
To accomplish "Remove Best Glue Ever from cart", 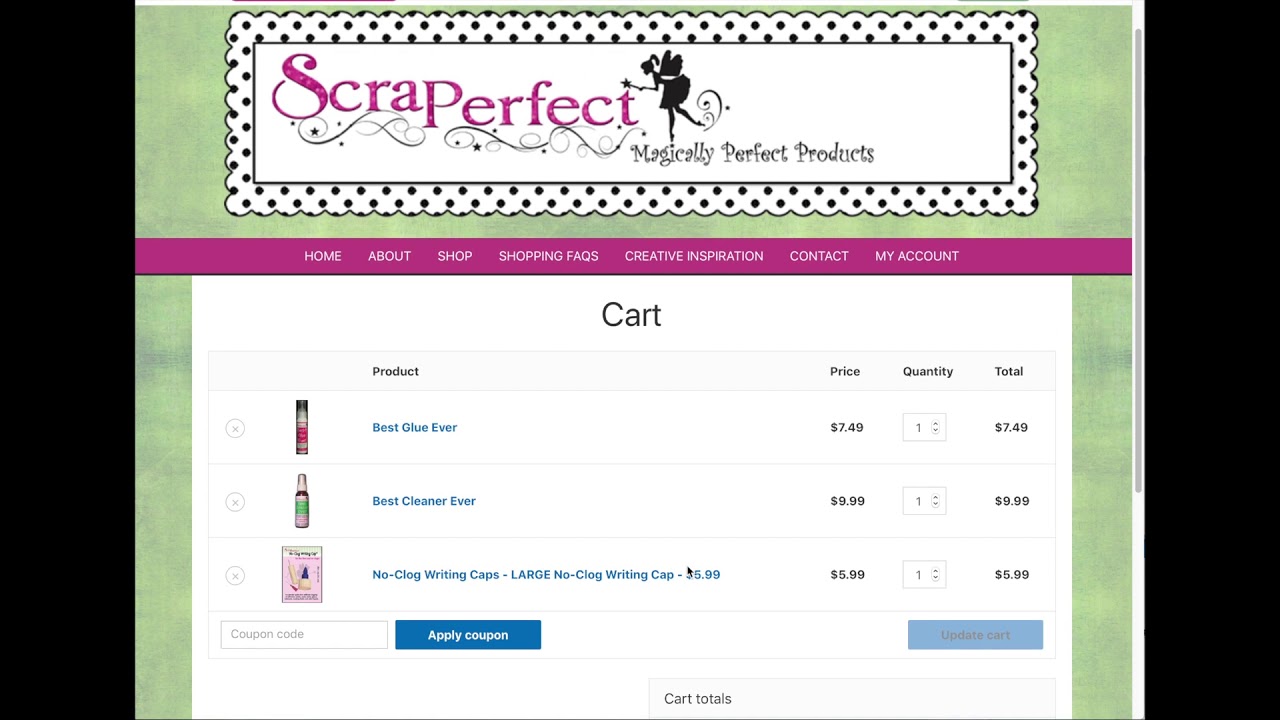I will (235, 428).
